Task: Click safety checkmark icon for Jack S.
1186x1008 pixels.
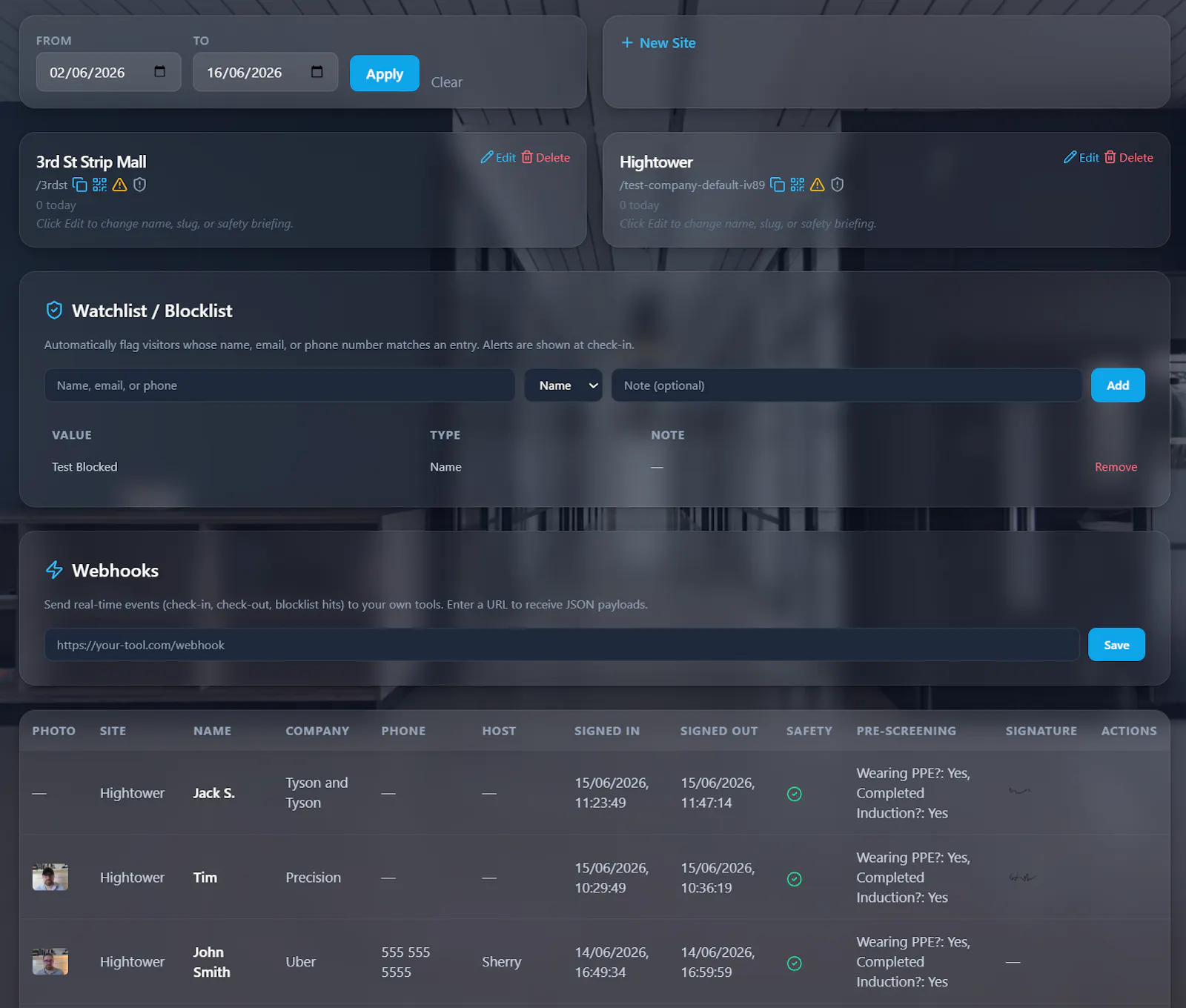Action: [x=794, y=794]
